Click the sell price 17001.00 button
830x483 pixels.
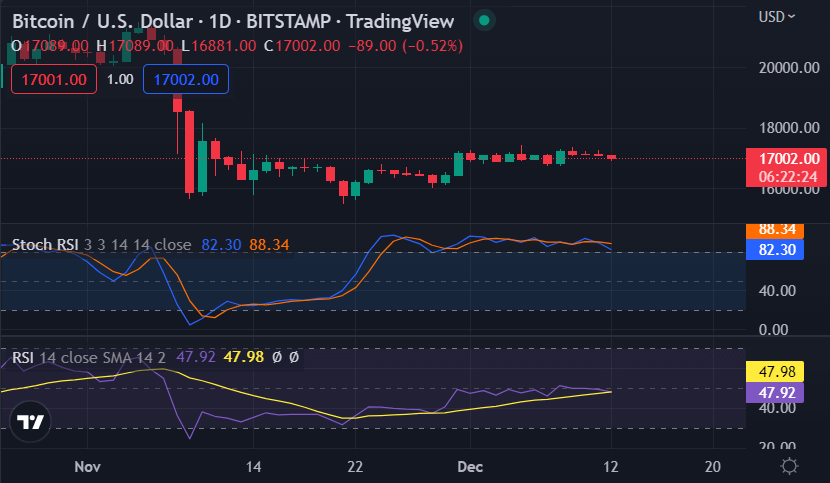[54, 79]
